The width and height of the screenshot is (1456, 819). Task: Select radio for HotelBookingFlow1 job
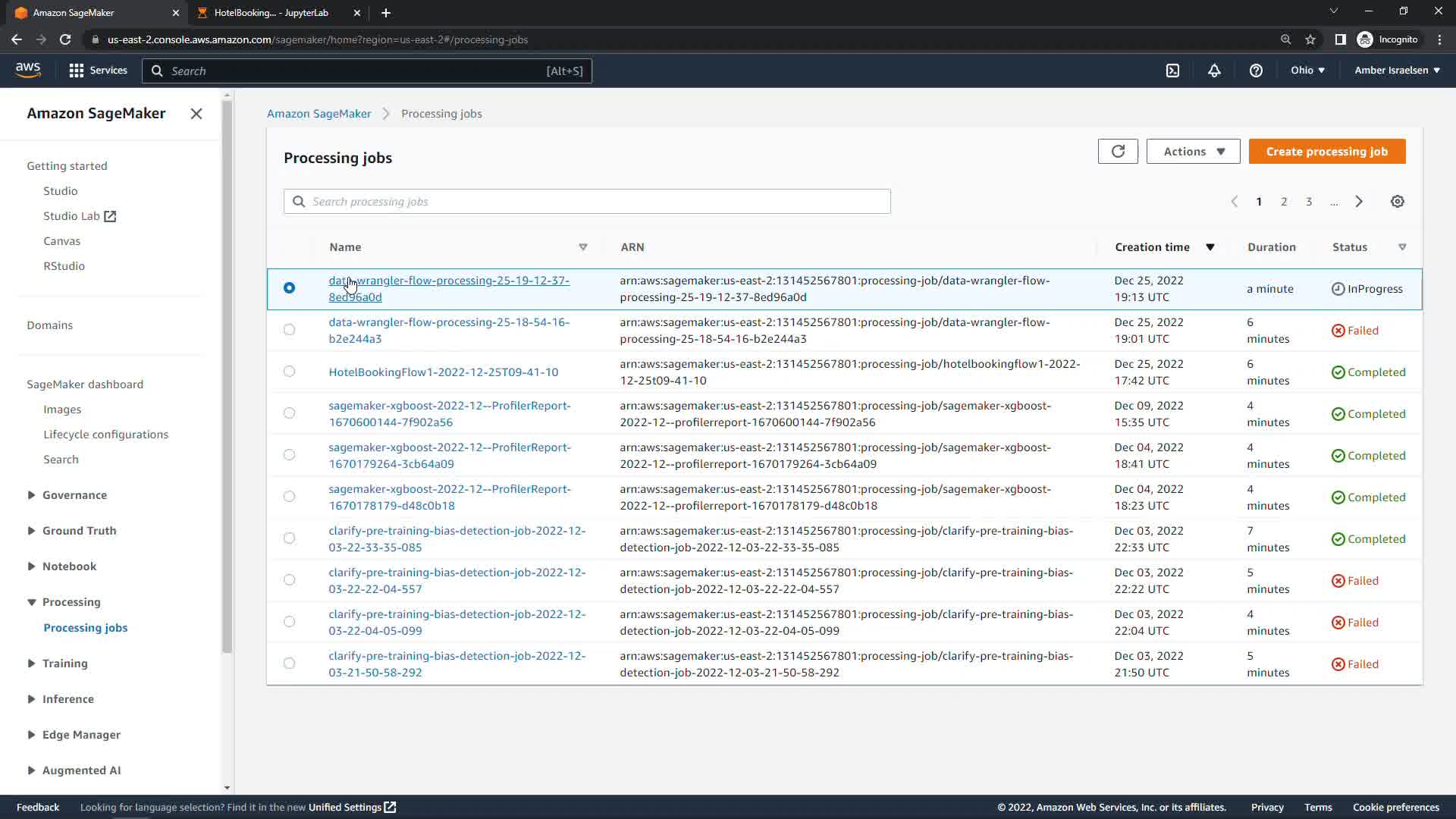(289, 372)
